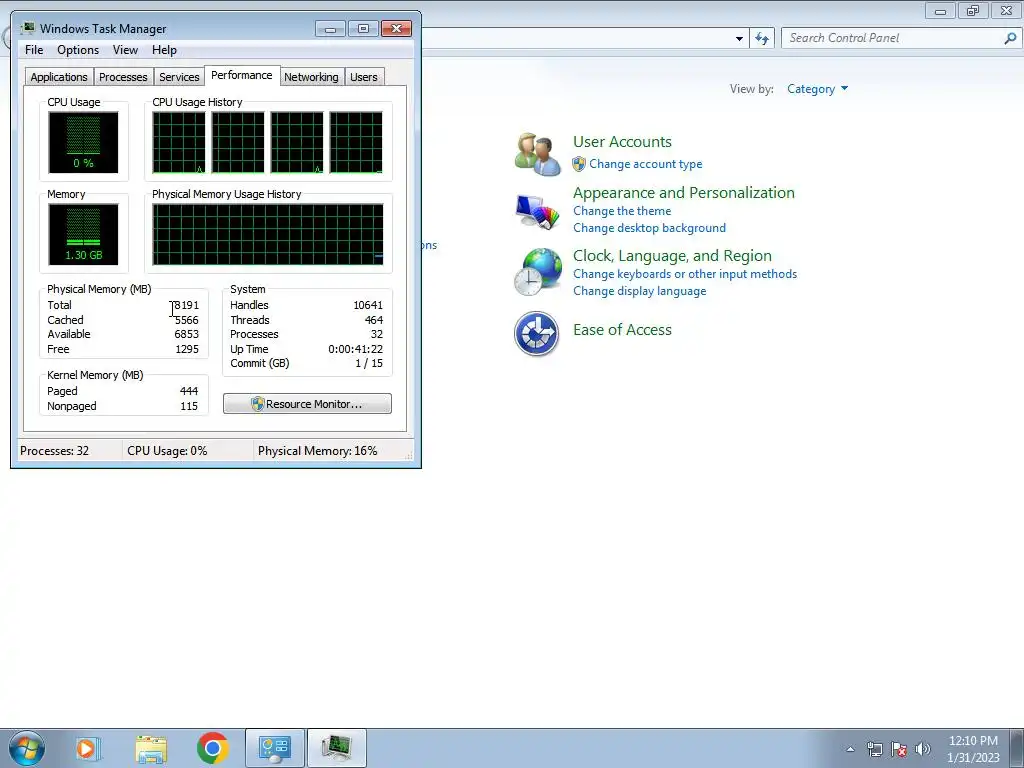Click Physical Memory: 16% in status bar

(317, 451)
